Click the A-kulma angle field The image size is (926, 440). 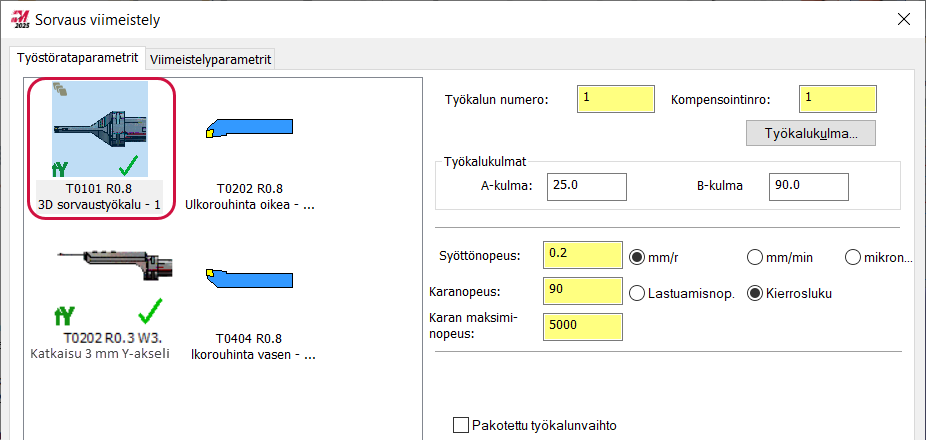(x=587, y=187)
